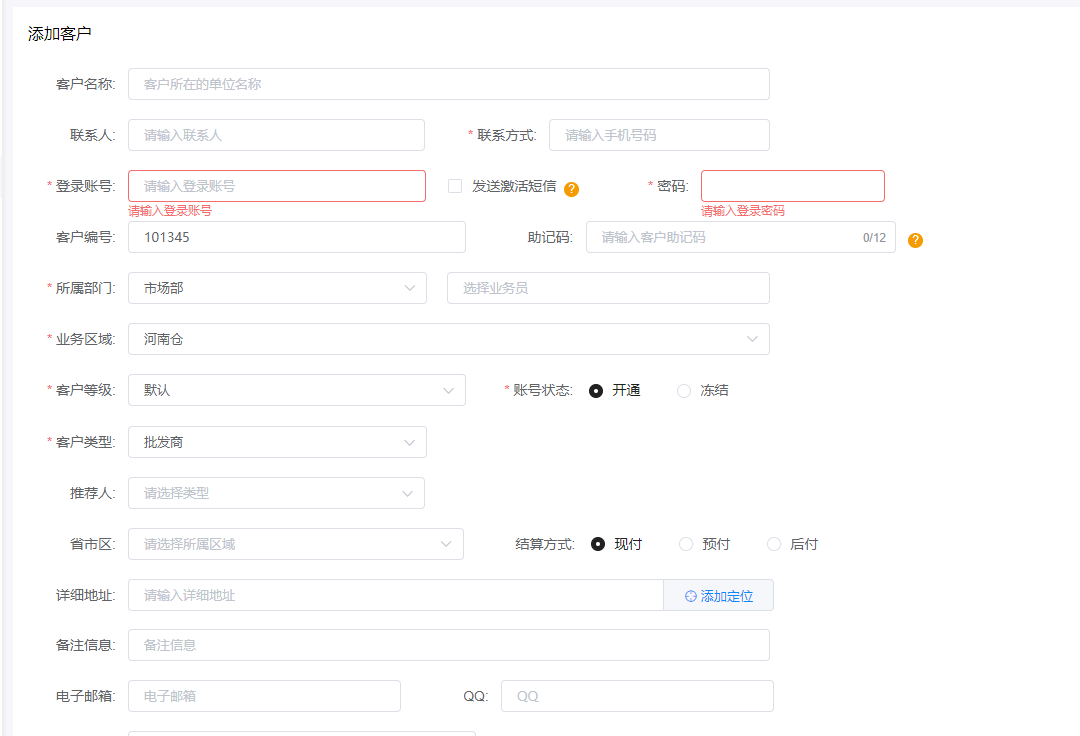Select 现付 settlement method
Image resolution: width=1080 pixels, height=736 pixels.
[x=598, y=544]
